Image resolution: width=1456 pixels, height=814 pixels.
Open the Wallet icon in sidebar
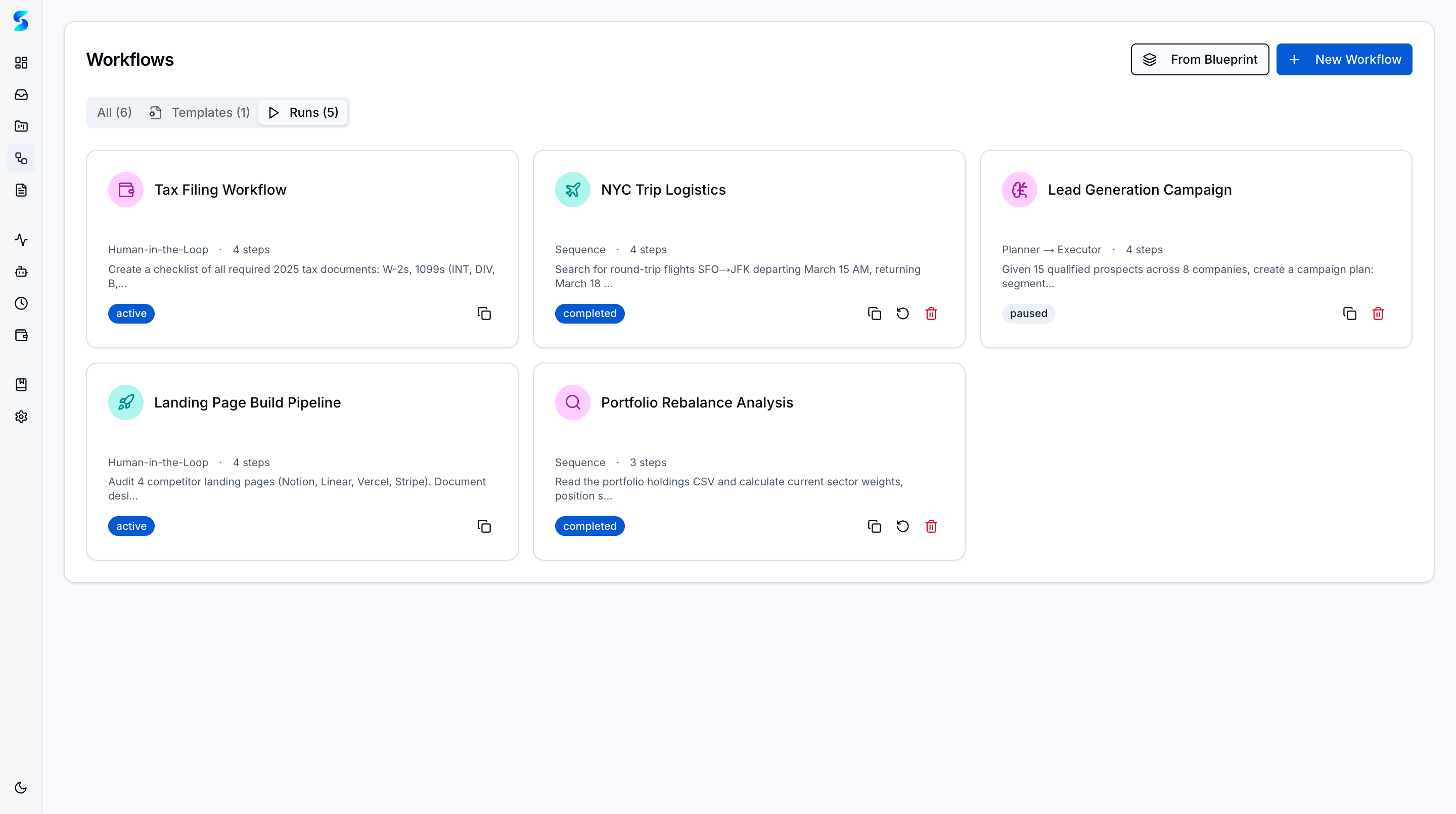point(21,335)
